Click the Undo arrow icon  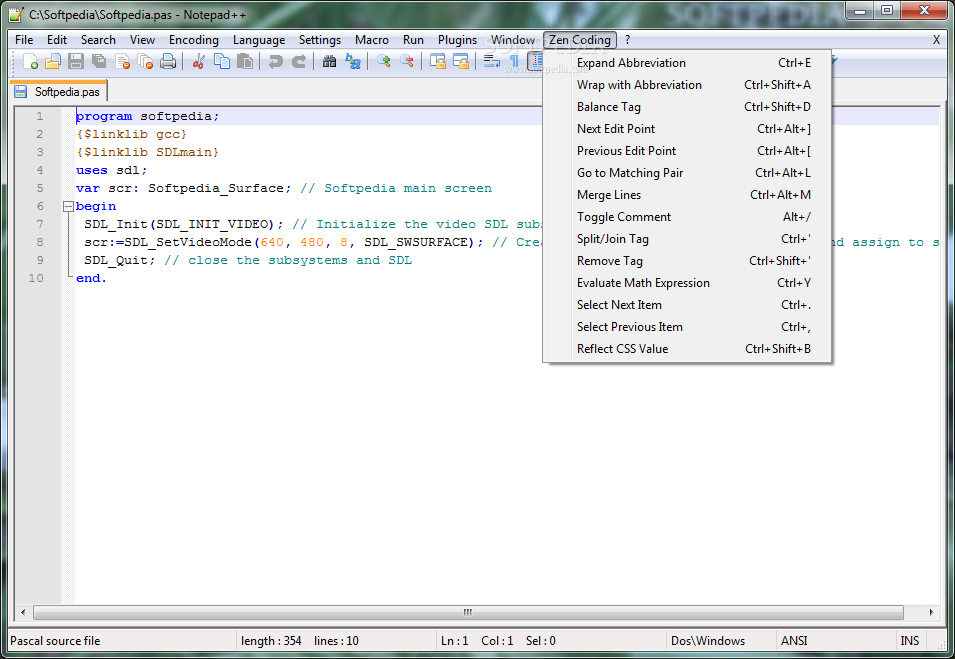(x=275, y=62)
